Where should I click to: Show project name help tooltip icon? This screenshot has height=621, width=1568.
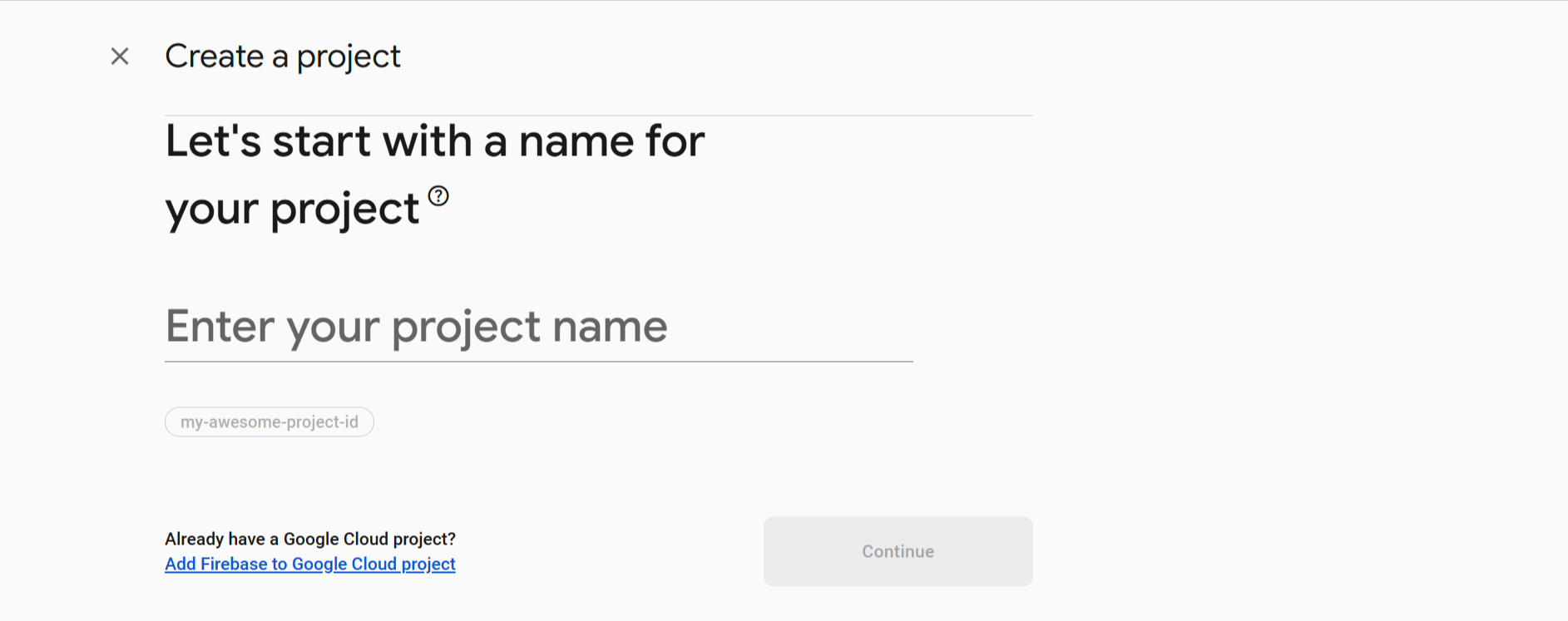pyautogui.click(x=438, y=196)
